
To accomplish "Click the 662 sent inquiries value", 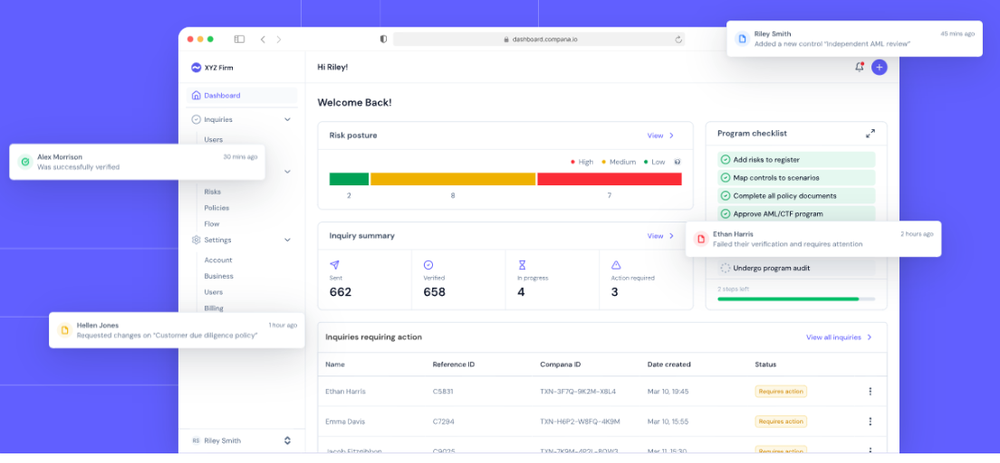I will point(341,293).
